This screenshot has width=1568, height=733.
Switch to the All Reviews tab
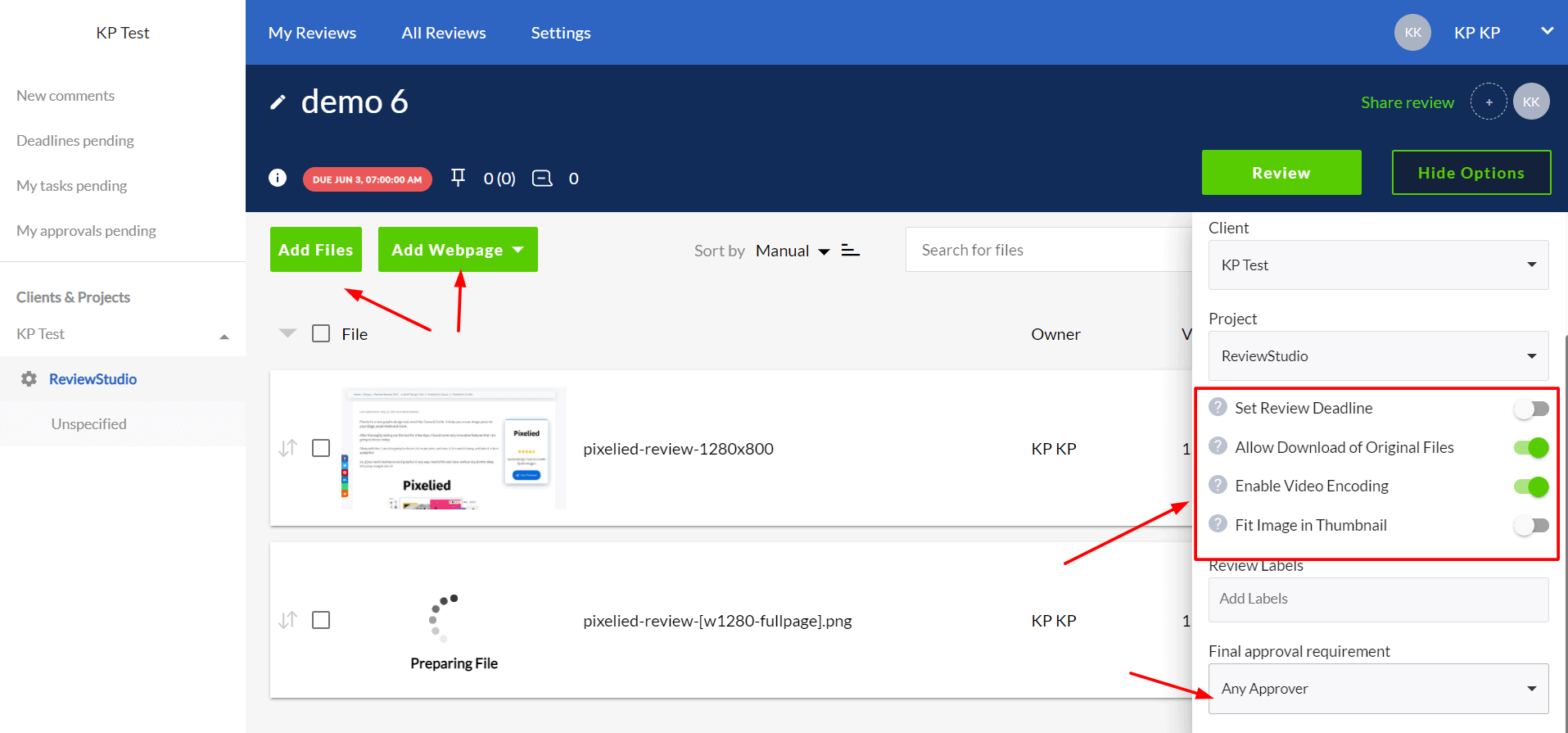coord(443,33)
